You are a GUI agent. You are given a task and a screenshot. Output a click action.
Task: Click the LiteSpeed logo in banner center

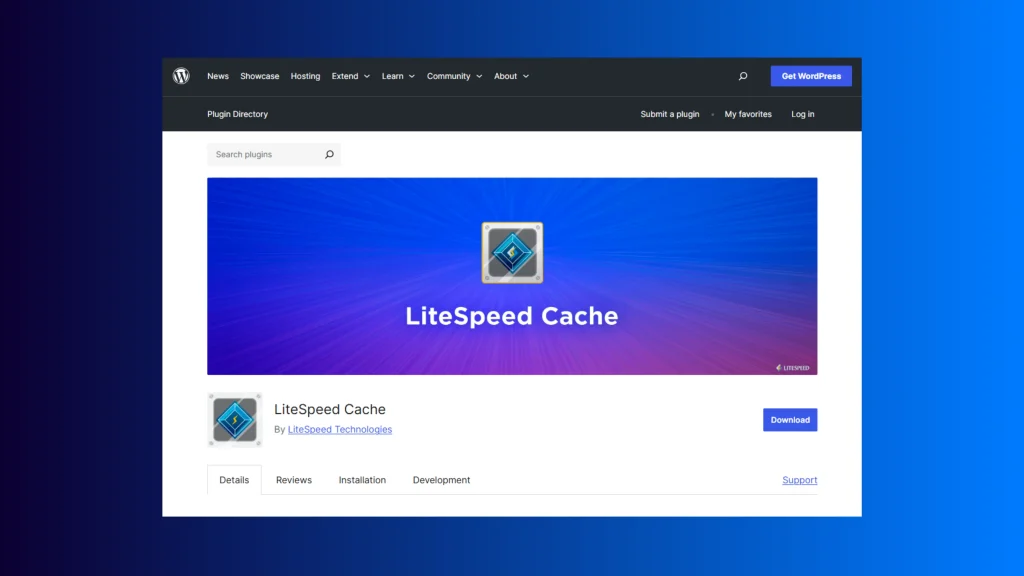click(512, 252)
